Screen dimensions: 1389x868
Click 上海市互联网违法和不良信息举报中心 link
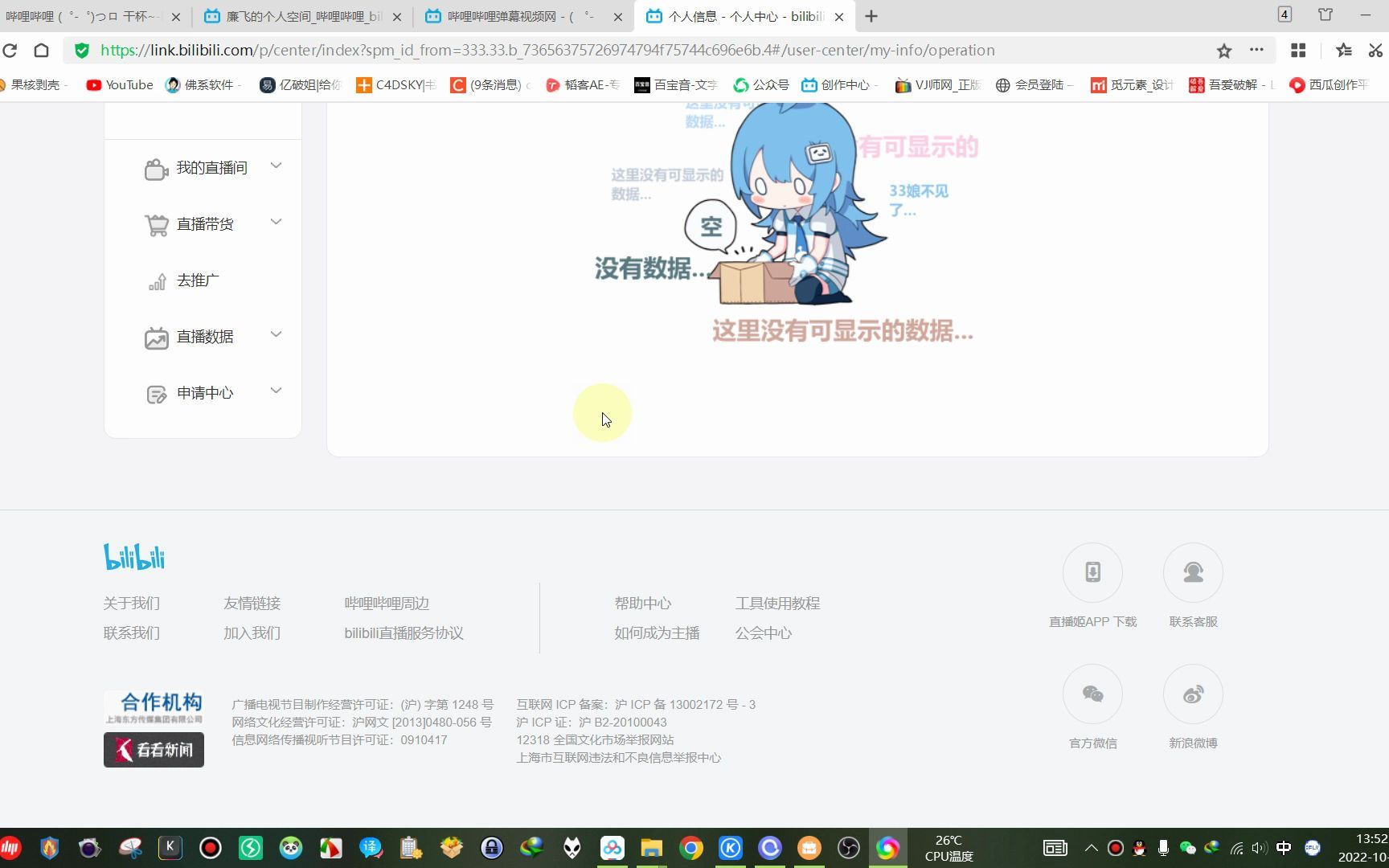618,757
